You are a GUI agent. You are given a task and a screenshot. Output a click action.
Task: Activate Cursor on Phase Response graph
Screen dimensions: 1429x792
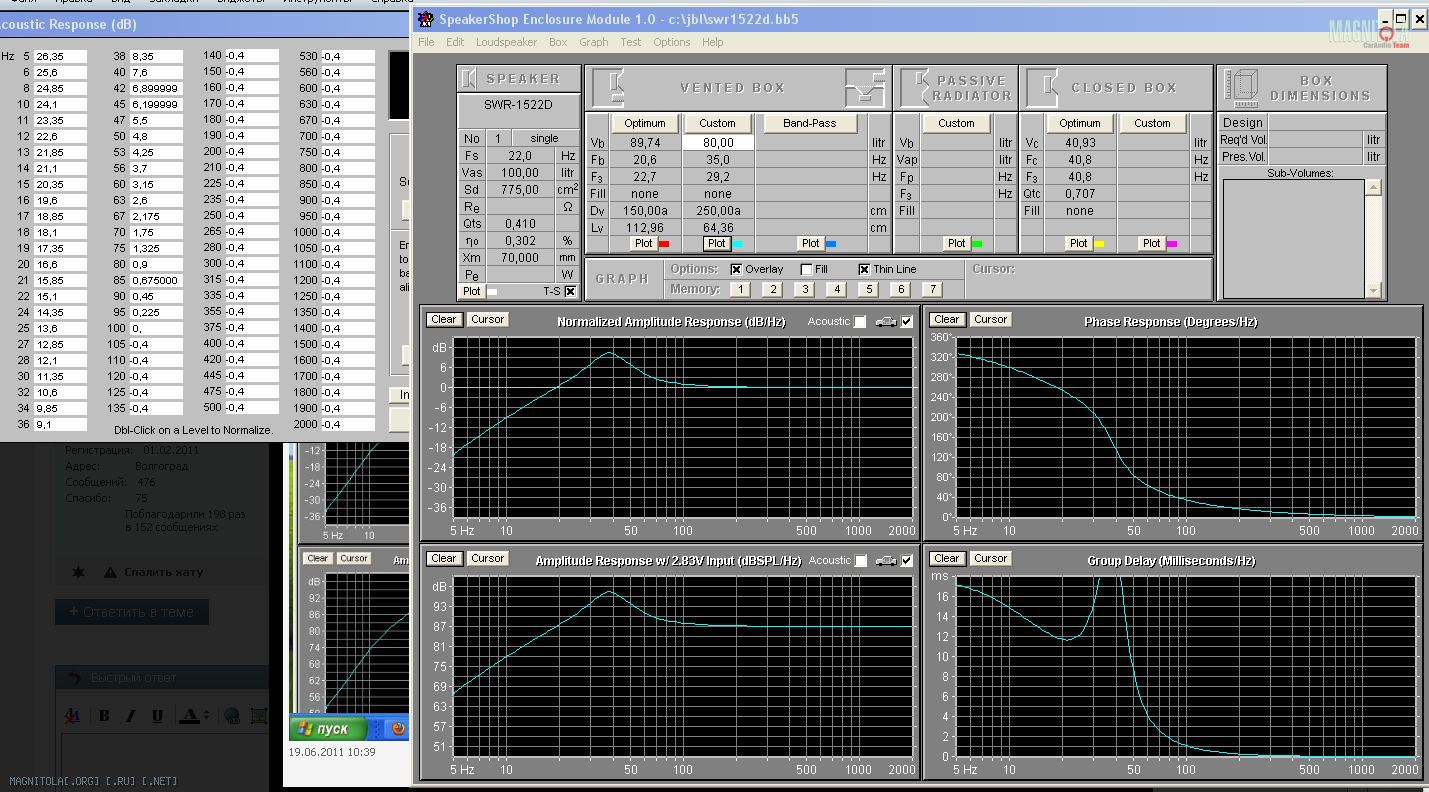(991, 320)
